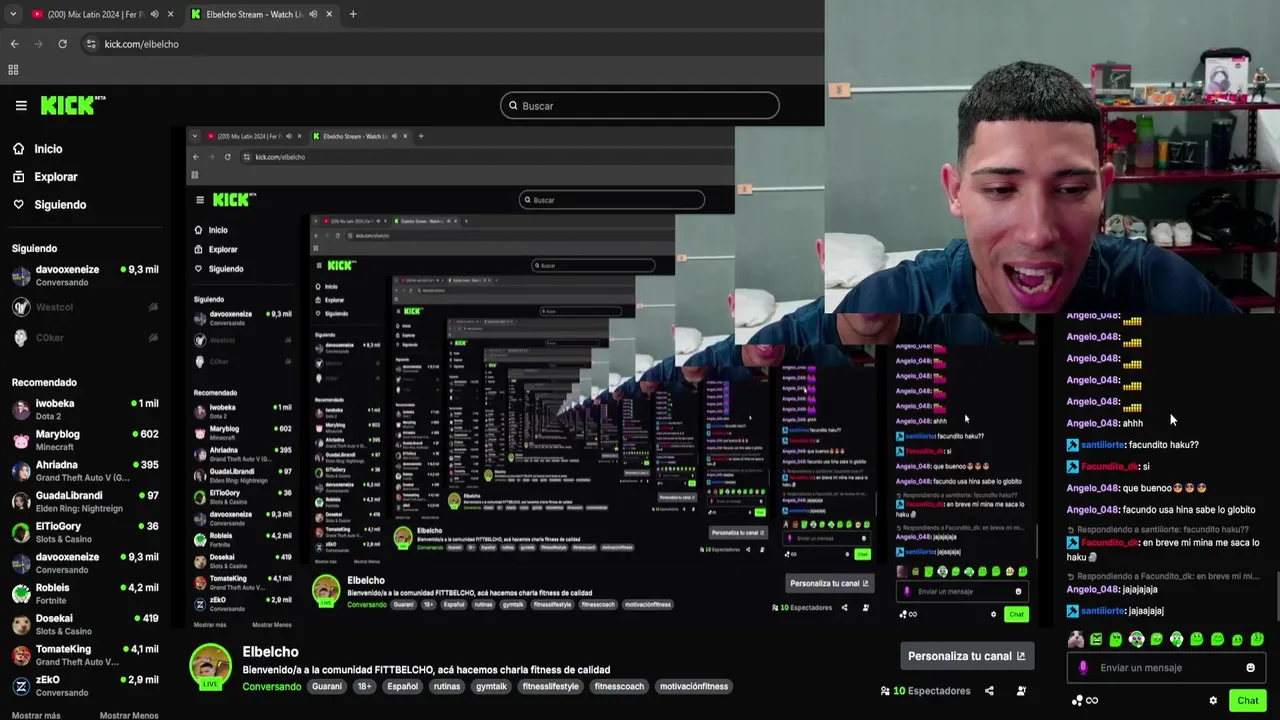Select the fitnesscoach tag on main page
Screen dimensions: 1280x720
coord(619,687)
